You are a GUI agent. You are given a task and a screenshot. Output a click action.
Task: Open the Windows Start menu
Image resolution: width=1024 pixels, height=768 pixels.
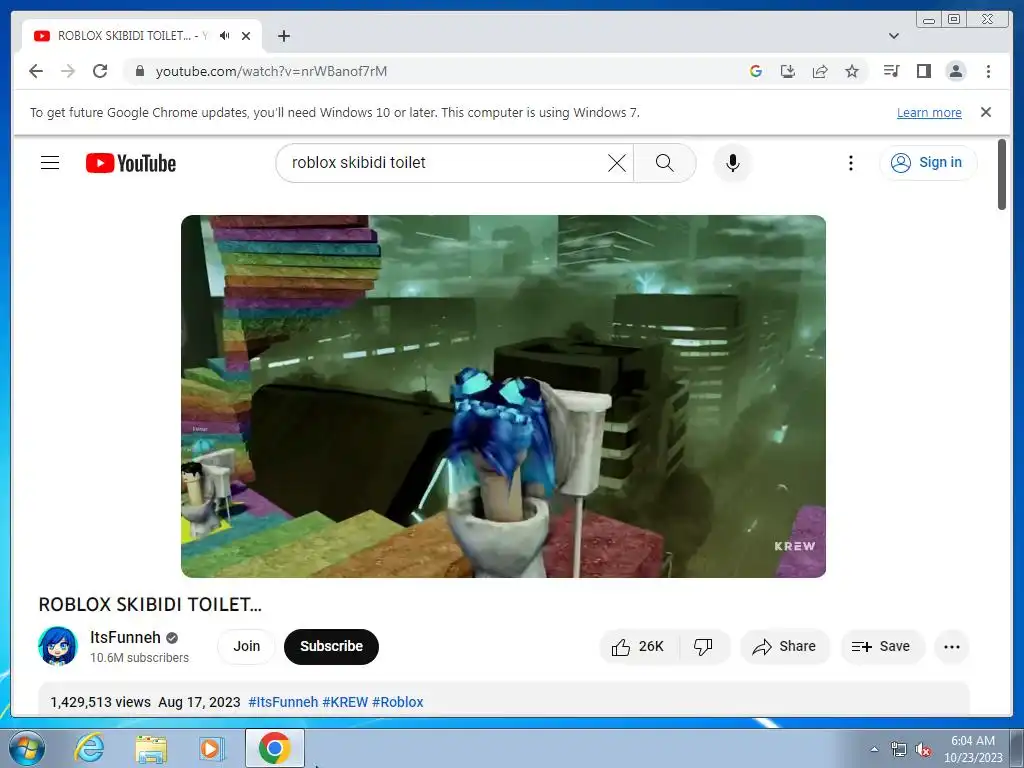click(x=26, y=748)
